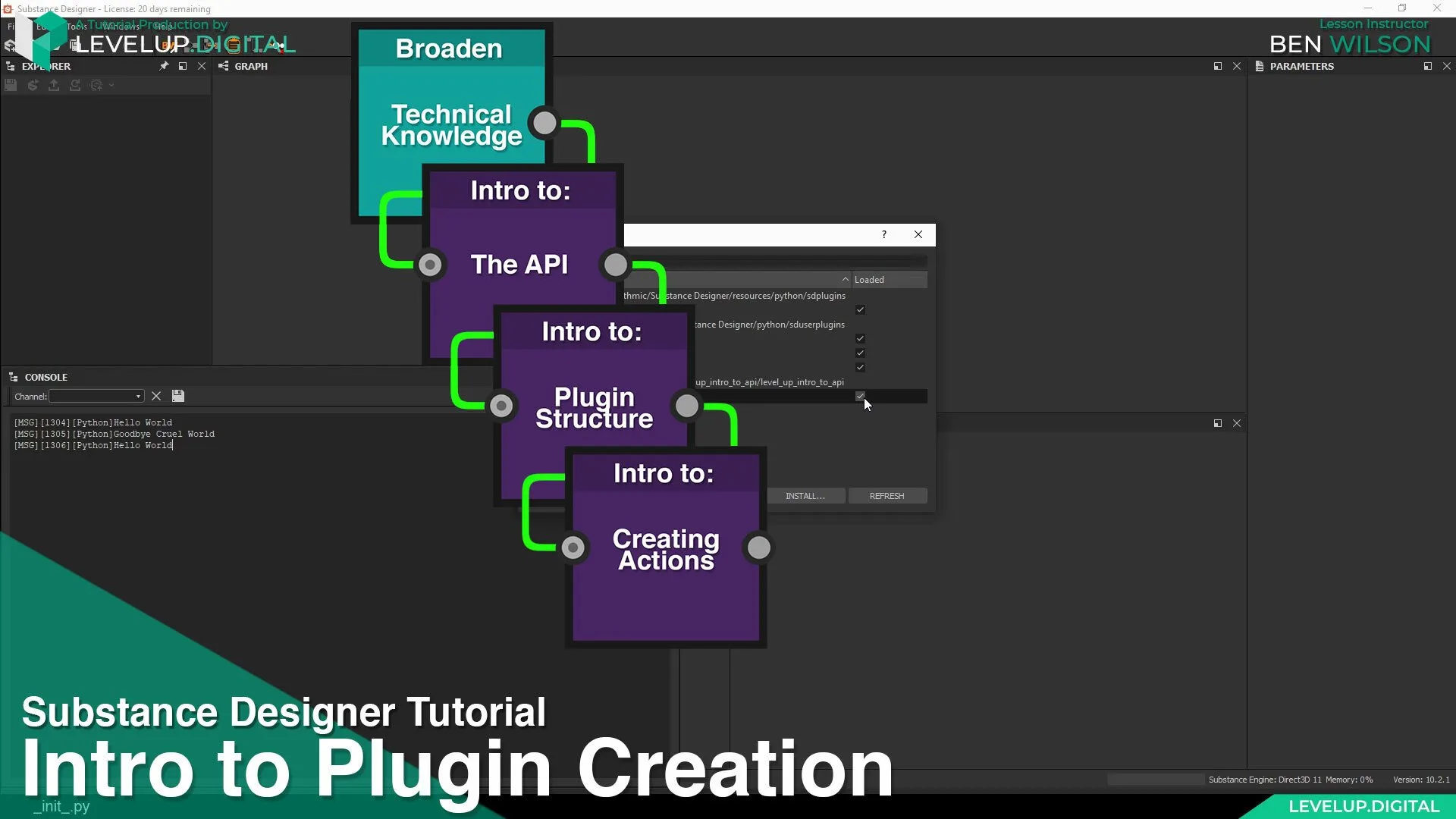The image size is (1456, 819).
Task: Click the clear Console icon
Action: click(x=156, y=396)
